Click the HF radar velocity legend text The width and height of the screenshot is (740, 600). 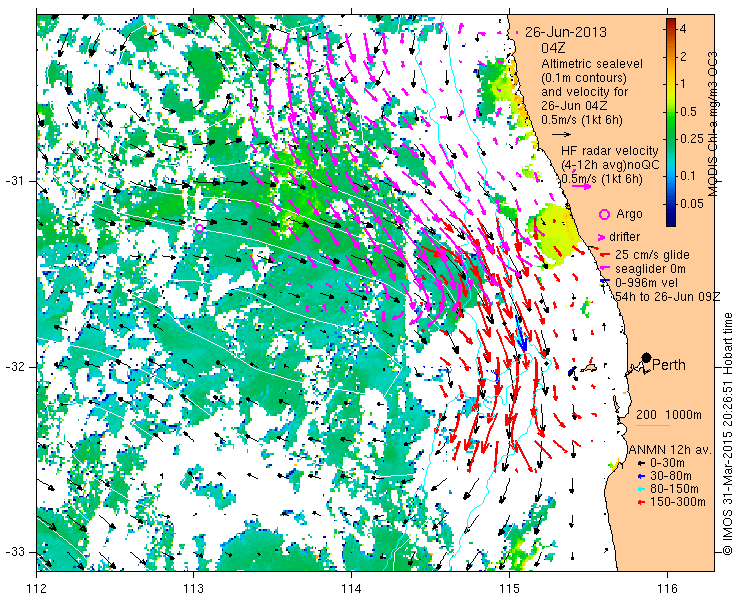(x=610, y=151)
